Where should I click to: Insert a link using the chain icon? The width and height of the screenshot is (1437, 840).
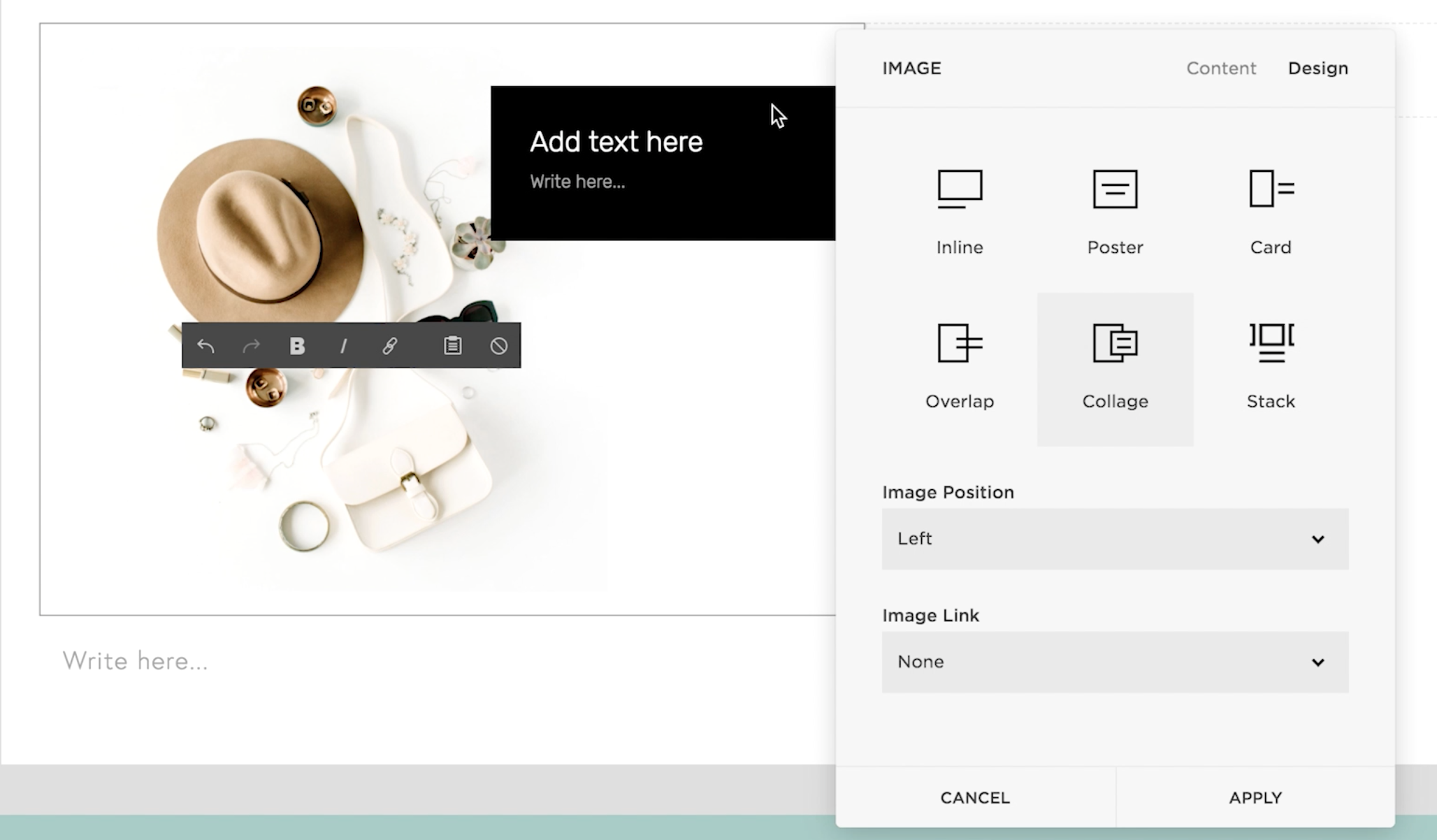tap(390, 346)
